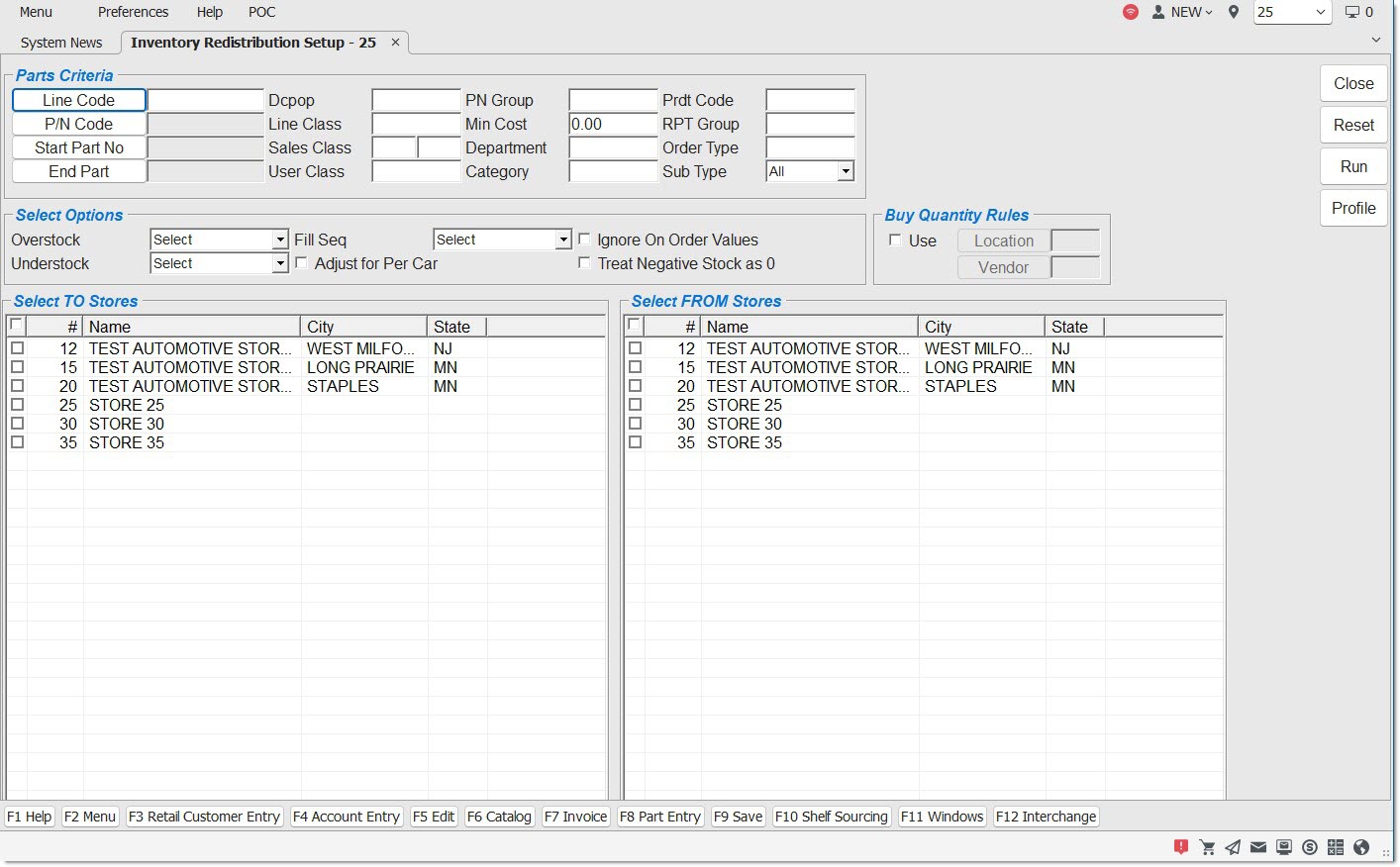
Task: Open the Fill Seq dropdown
Action: coord(562,240)
